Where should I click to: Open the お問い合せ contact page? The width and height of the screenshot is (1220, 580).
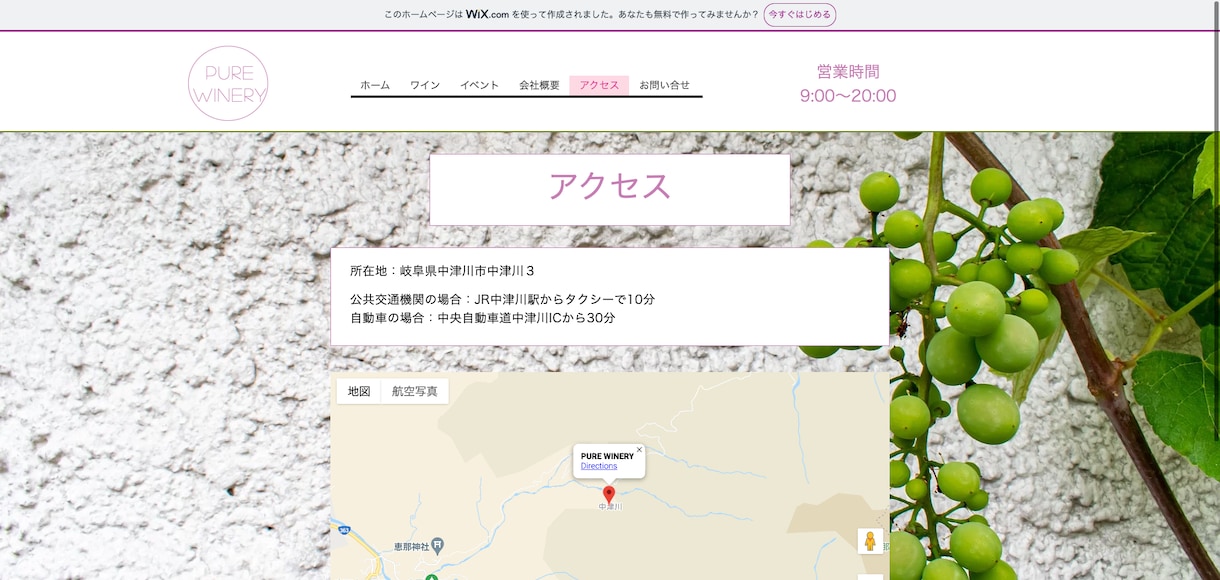(665, 85)
